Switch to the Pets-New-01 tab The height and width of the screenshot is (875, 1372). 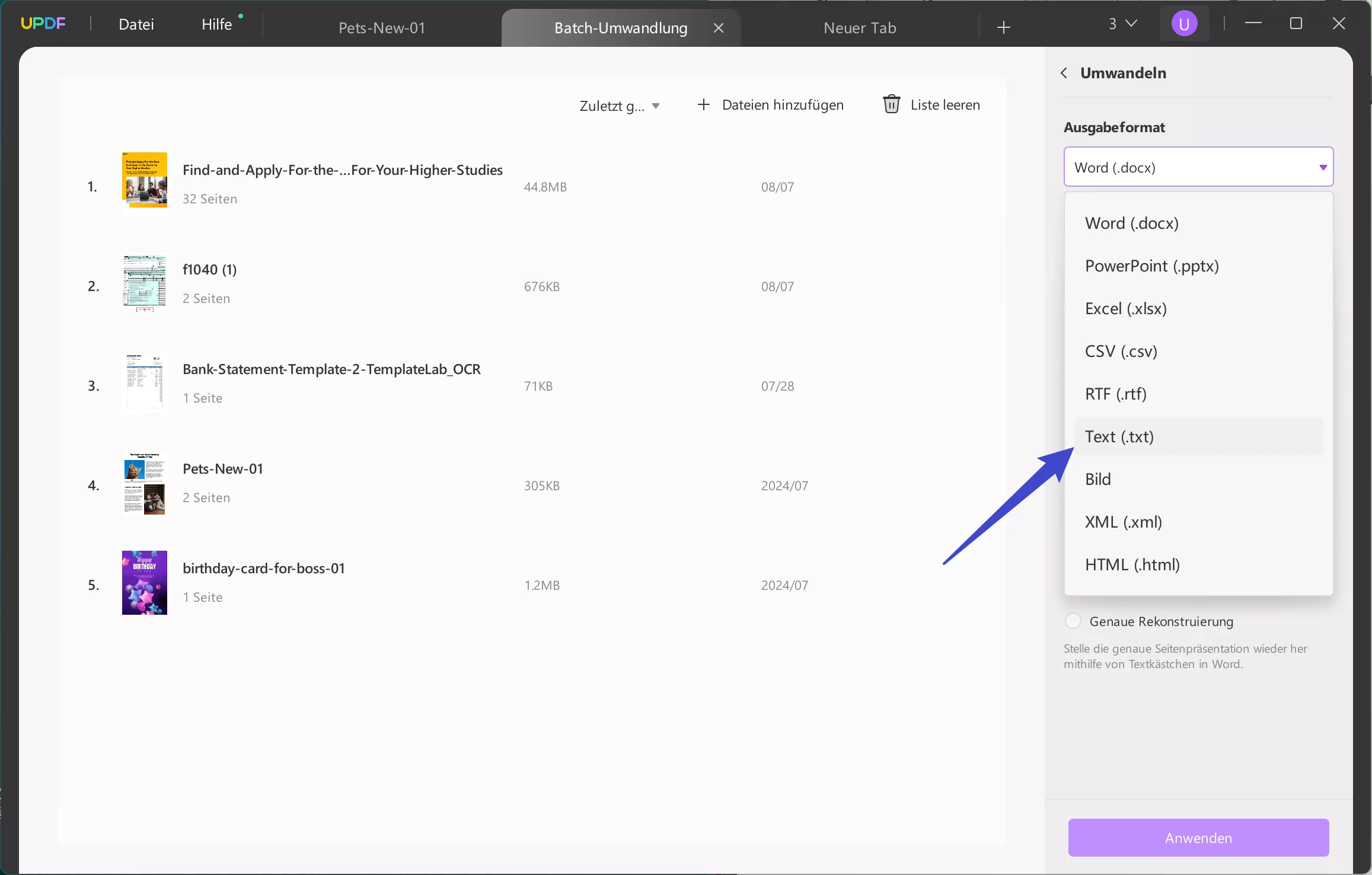(x=382, y=28)
